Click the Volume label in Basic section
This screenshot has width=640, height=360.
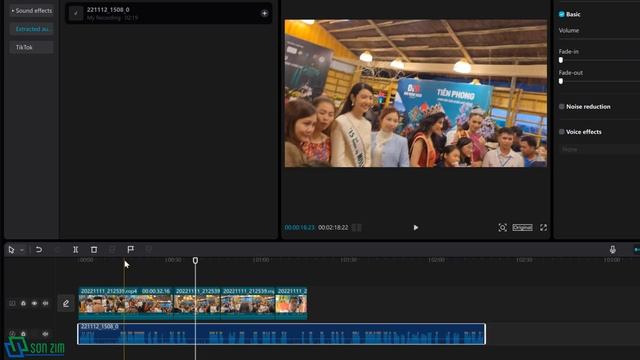(x=569, y=31)
